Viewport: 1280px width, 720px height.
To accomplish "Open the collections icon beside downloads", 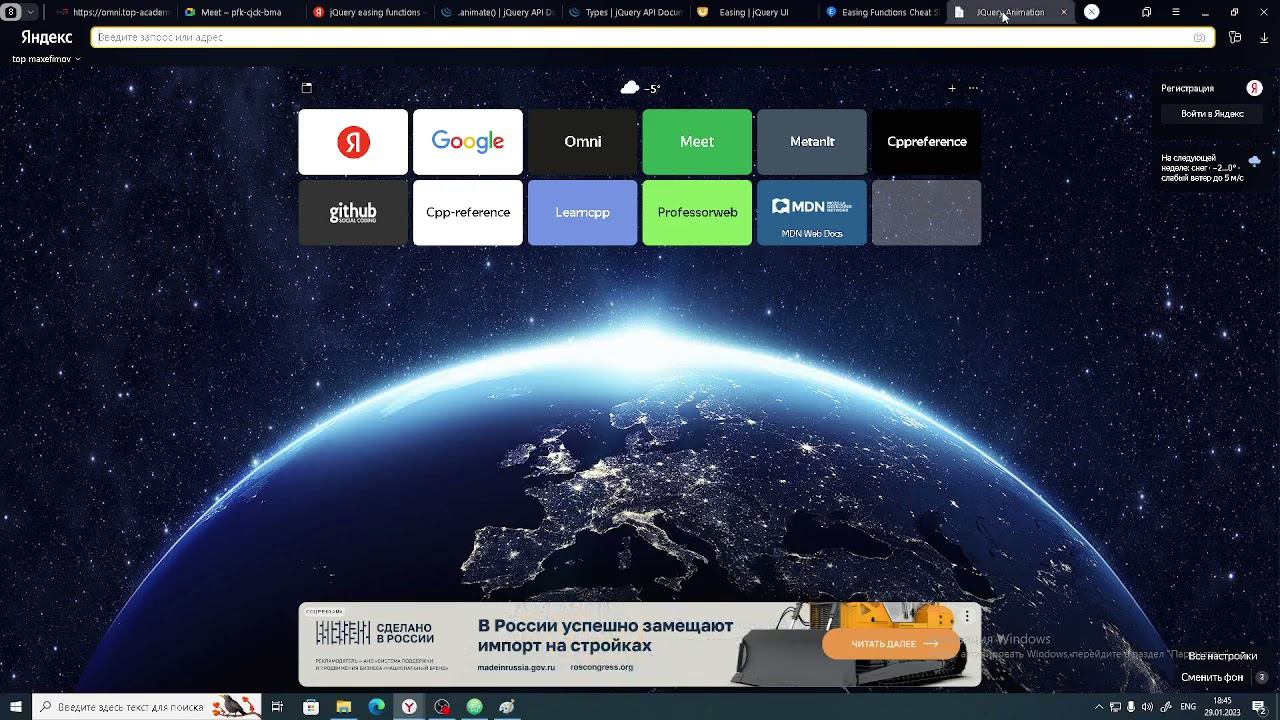I will point(1235,37).
